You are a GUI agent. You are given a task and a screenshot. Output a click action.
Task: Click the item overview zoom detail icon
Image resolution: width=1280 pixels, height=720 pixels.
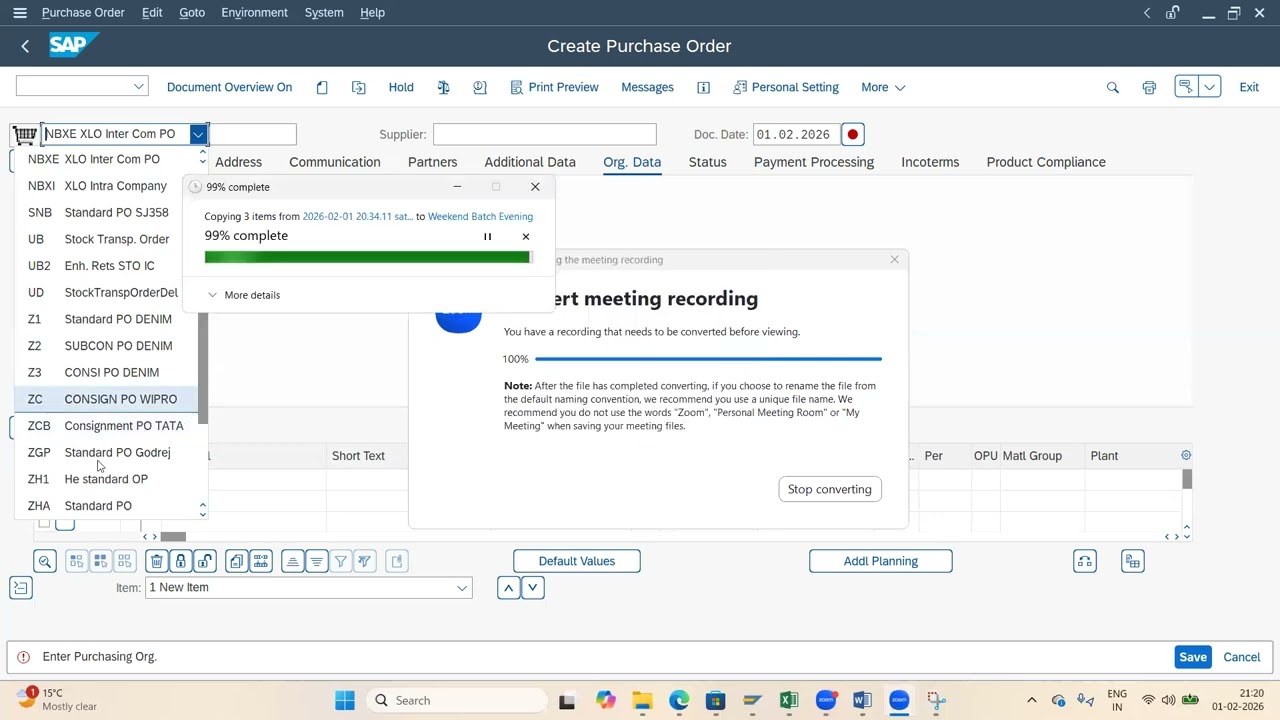45,561
